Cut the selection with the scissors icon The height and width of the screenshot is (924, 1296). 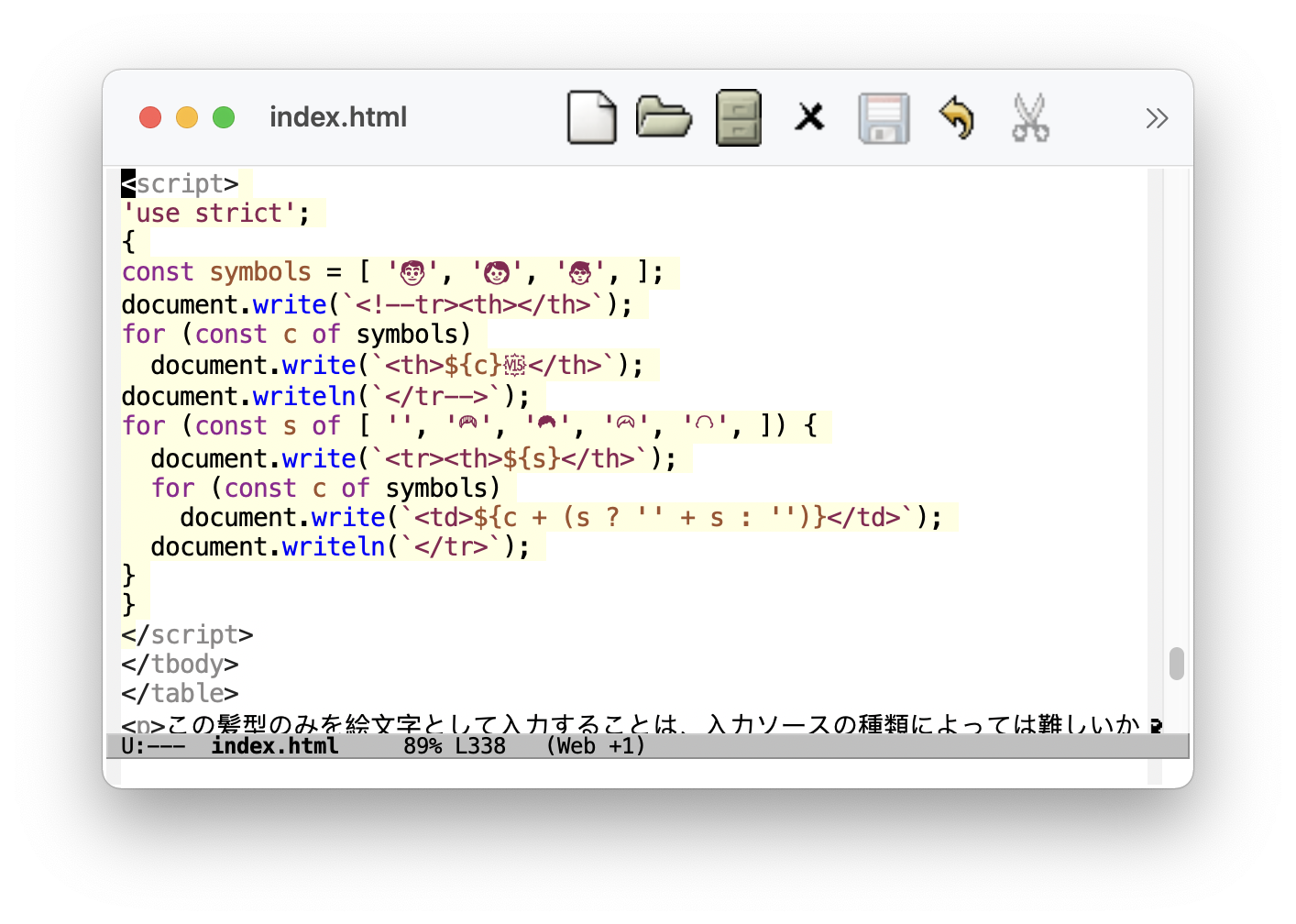coord(1030,117)
